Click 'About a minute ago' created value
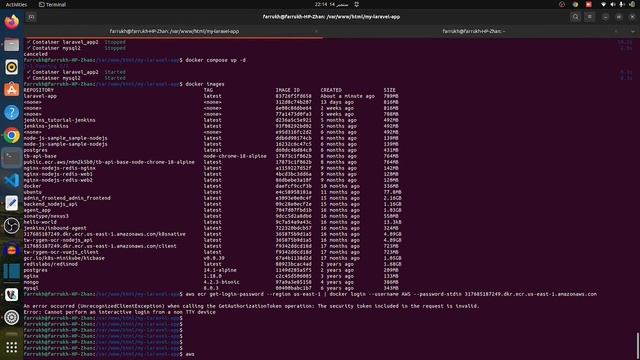This screenshot has height=360, width=640. pyautogui.click(x=347, y=96)
